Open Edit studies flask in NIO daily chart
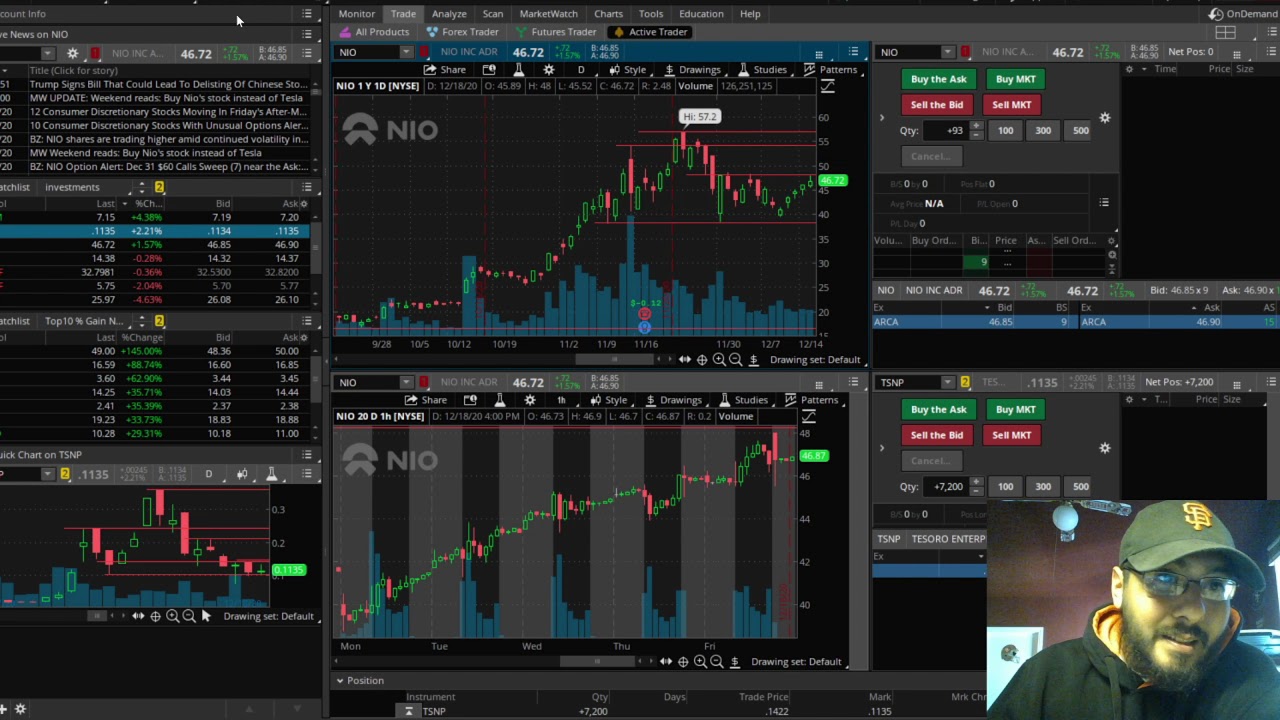Image resolution: width=1280 pixels, height=720 pixels. click(518, 70)
